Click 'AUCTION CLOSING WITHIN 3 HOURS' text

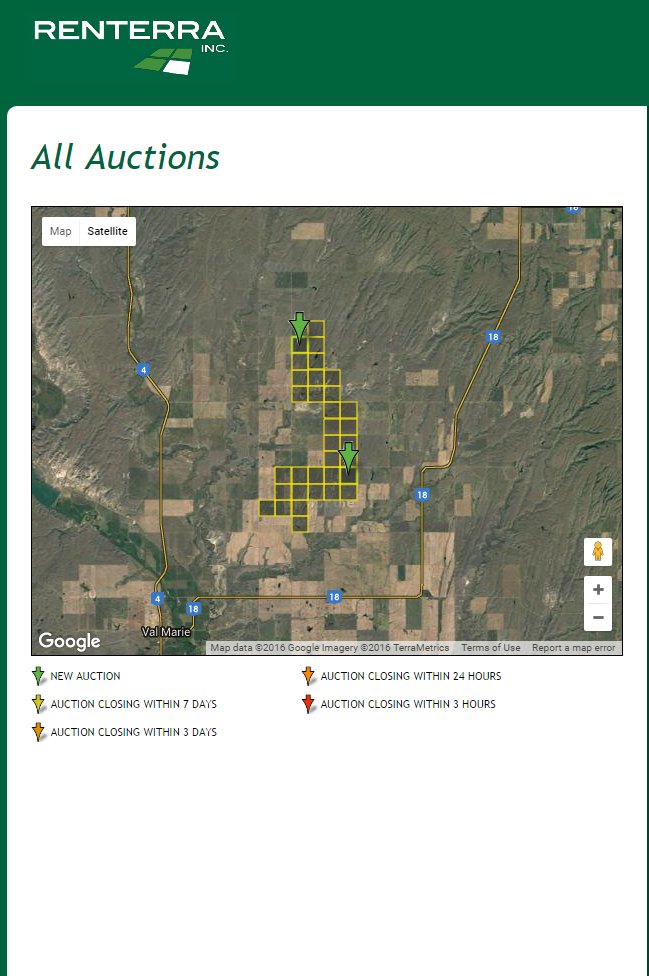point(408,704)
